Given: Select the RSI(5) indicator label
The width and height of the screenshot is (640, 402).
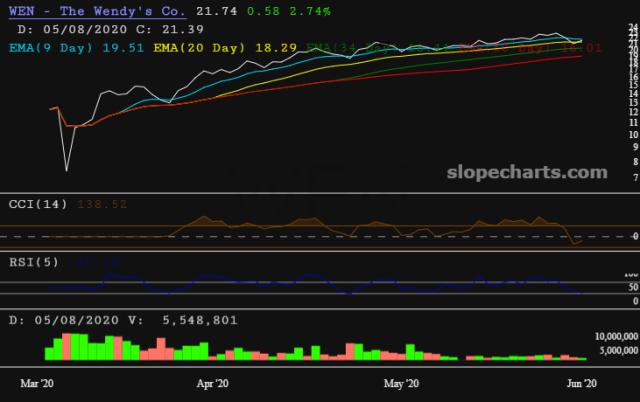Looking at the screenshot, I should [x=34, y=262].
